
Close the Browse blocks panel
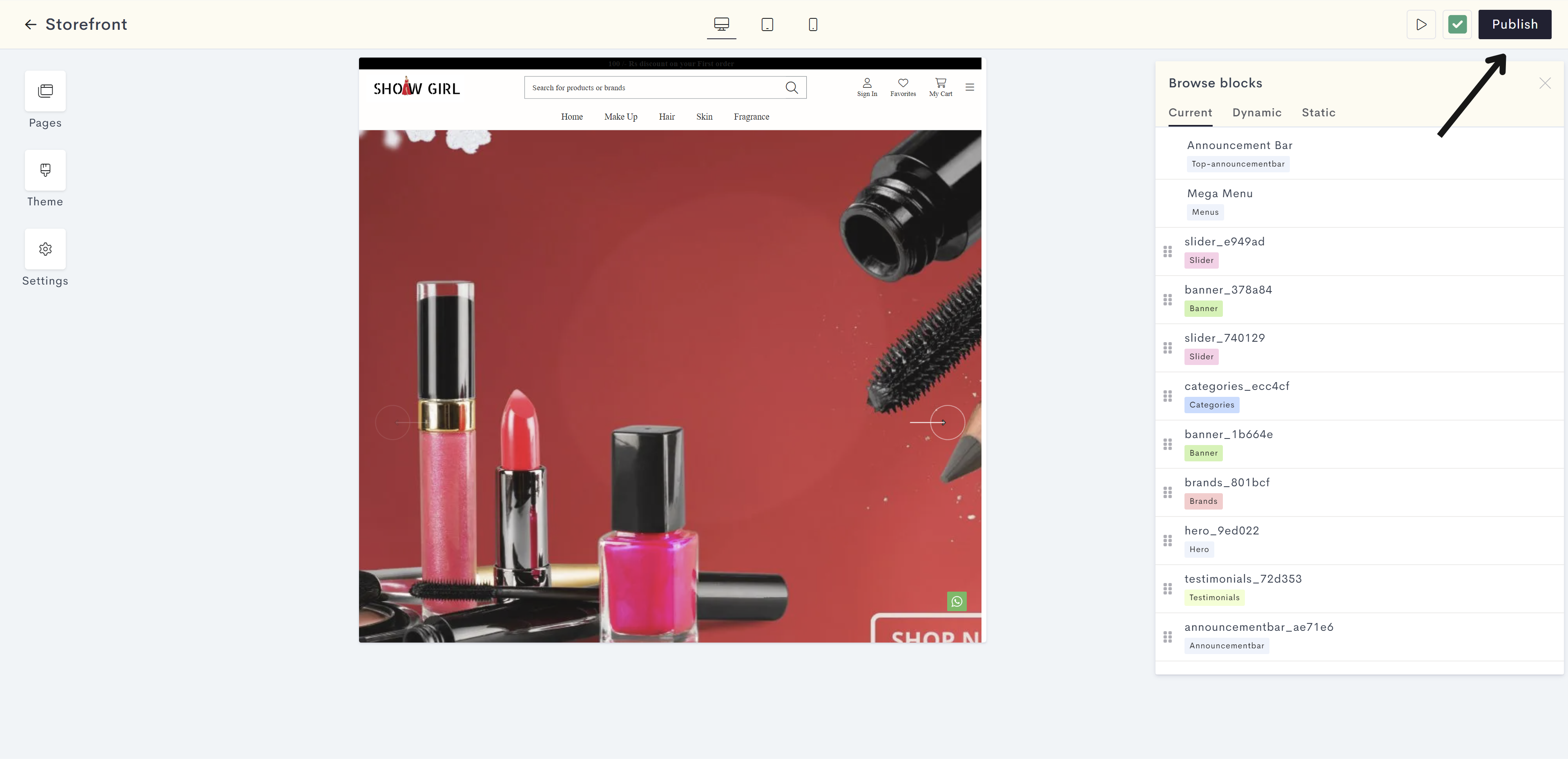pos(1545,83)
